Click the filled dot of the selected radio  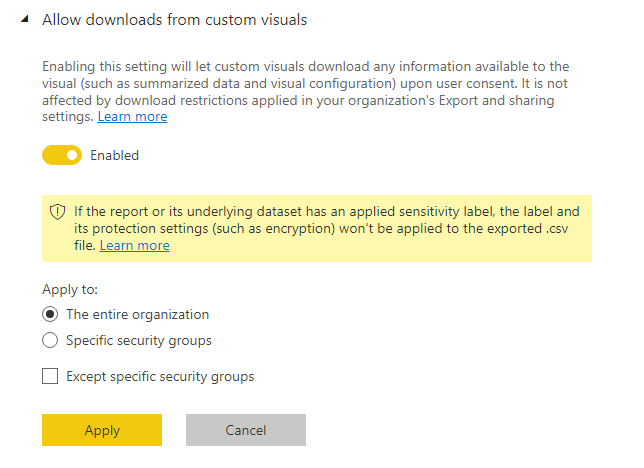[x=50, y=314]
